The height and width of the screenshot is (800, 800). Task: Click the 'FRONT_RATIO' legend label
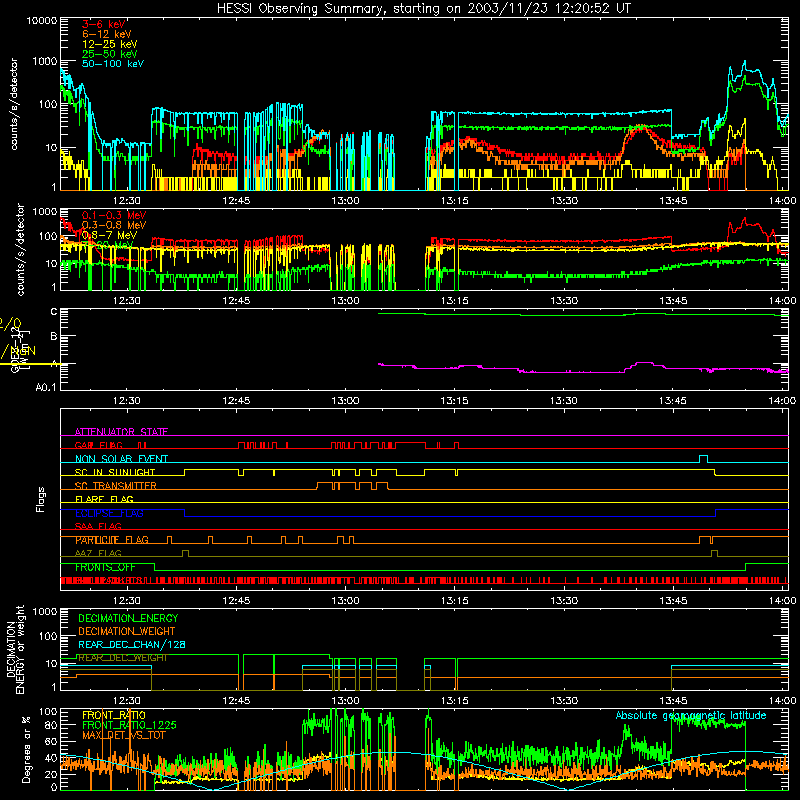(114, 715)
